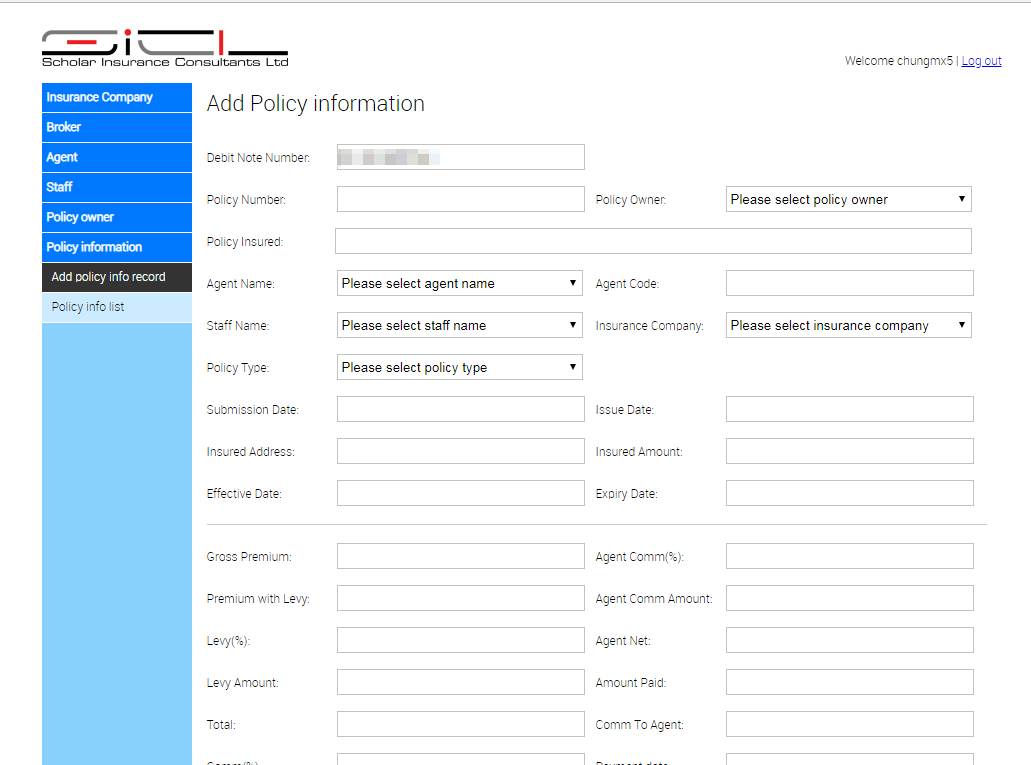Focus the Premium with Levy field
The image size is (1031, 765).
460,599
